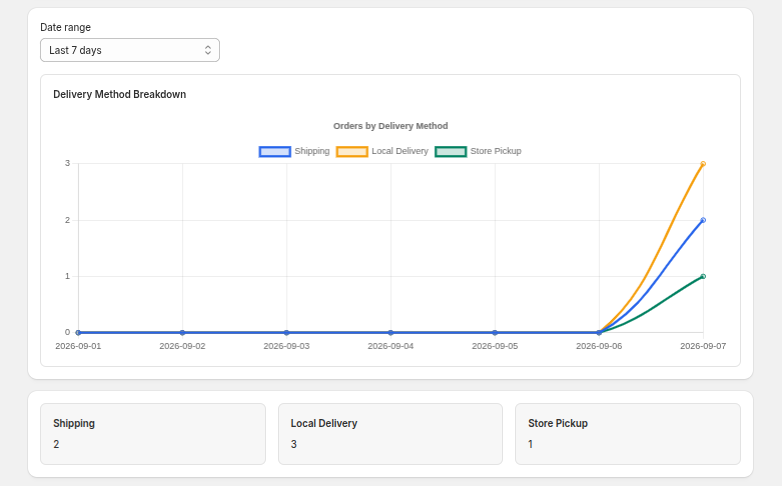Click the Local Delivery count value 3

[x=294, y=444]
